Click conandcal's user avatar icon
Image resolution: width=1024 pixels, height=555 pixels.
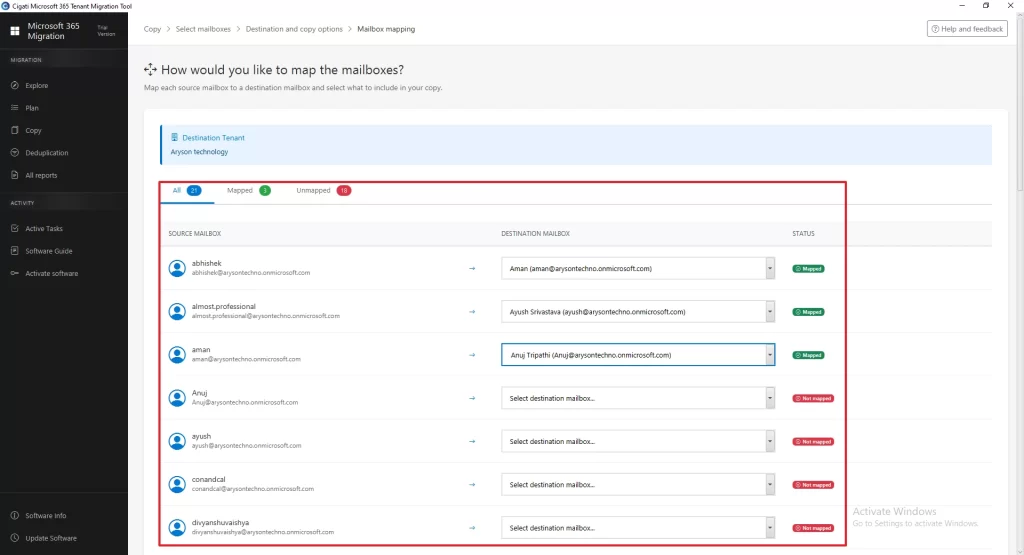177,484
